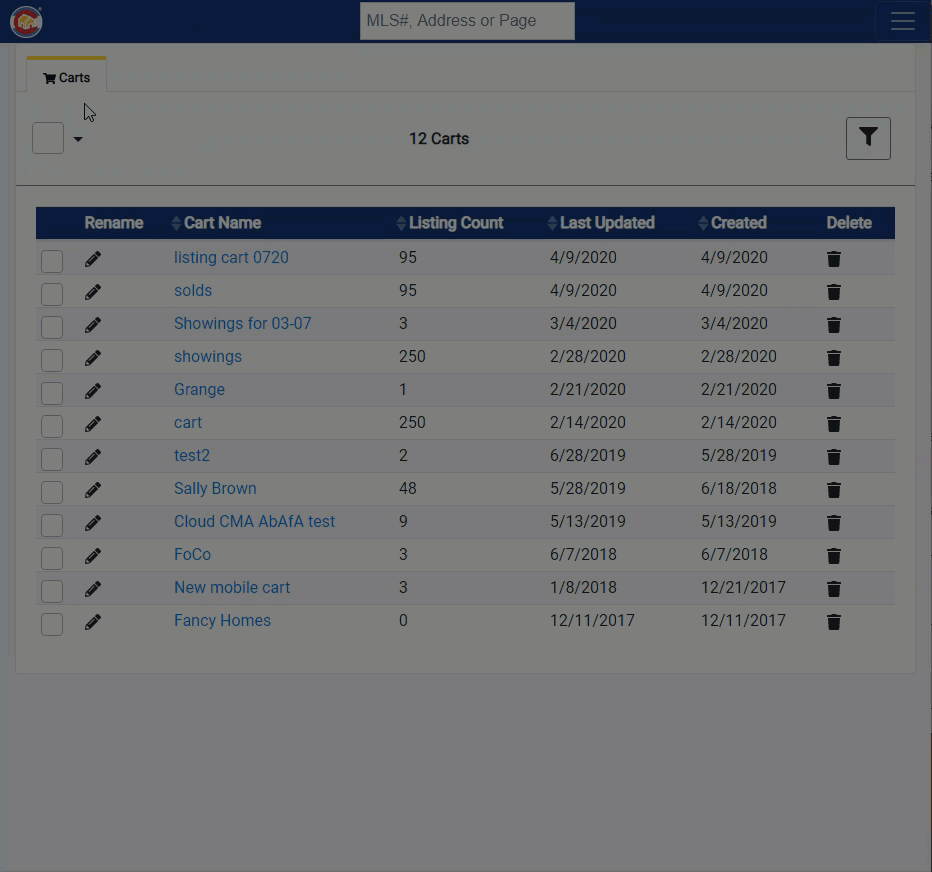Screen dimensions: 932x872
Task: Expand the select-all dropdown arrow
Action: point(78,139)
